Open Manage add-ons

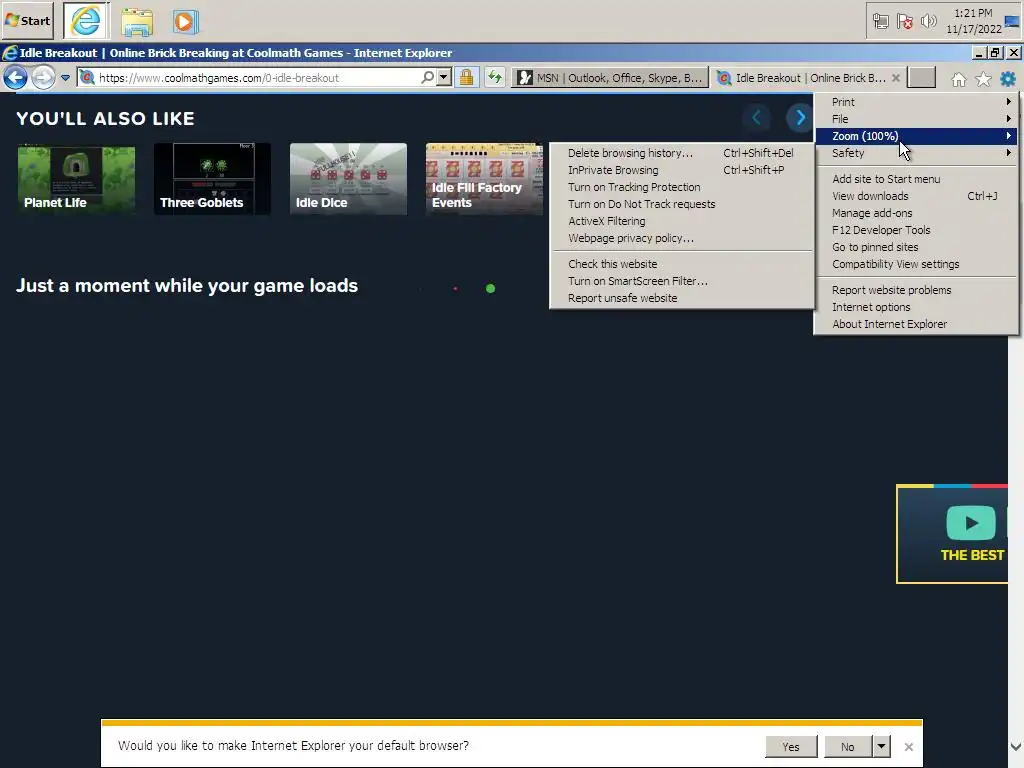tap(916, 213)
